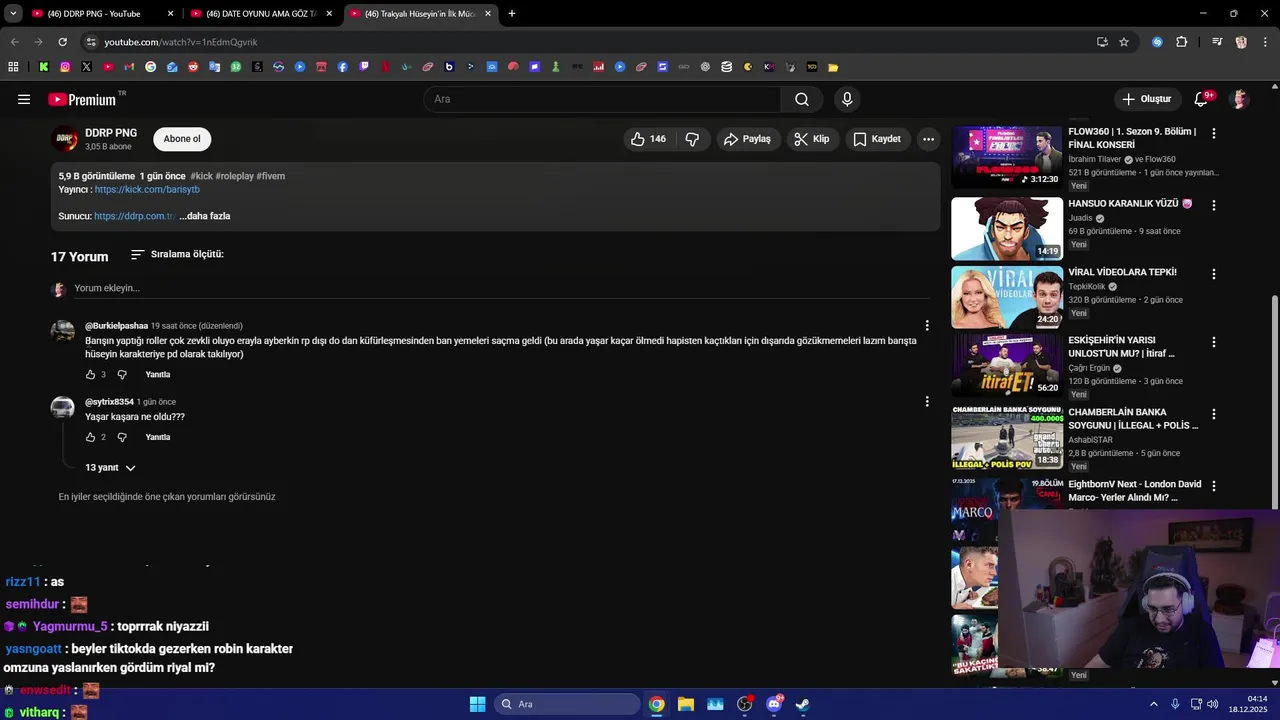Image resolution: width=1280 pixels, height=720 pixels.
Task: Open DDRP PNG channel avatar
Action: (x=65, y=139)
